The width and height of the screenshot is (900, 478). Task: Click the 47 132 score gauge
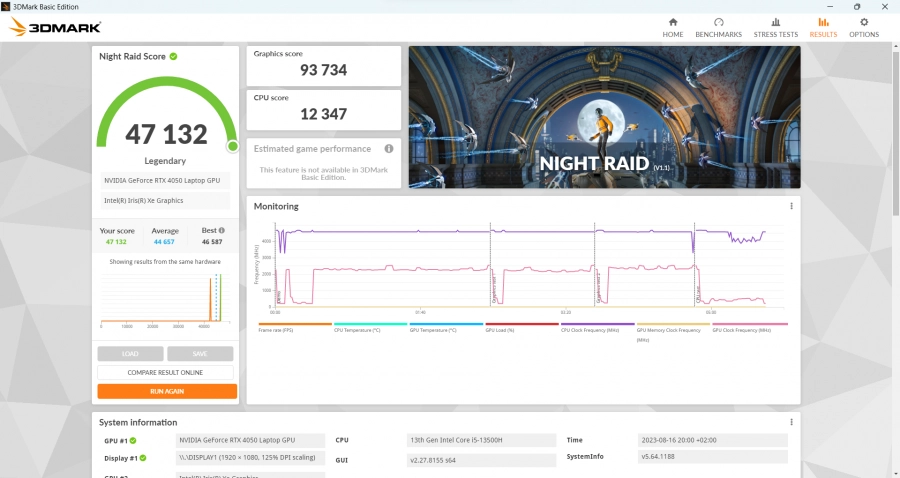click(166, 115)
